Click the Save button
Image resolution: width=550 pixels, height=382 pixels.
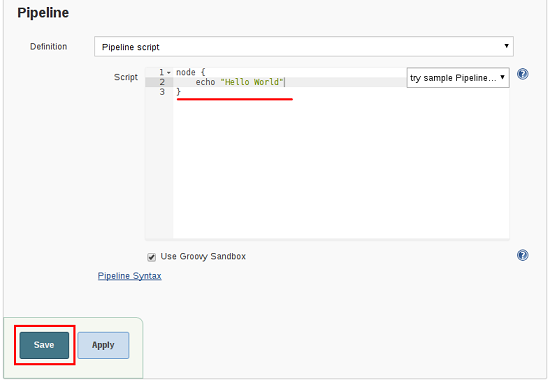[44, 345]
